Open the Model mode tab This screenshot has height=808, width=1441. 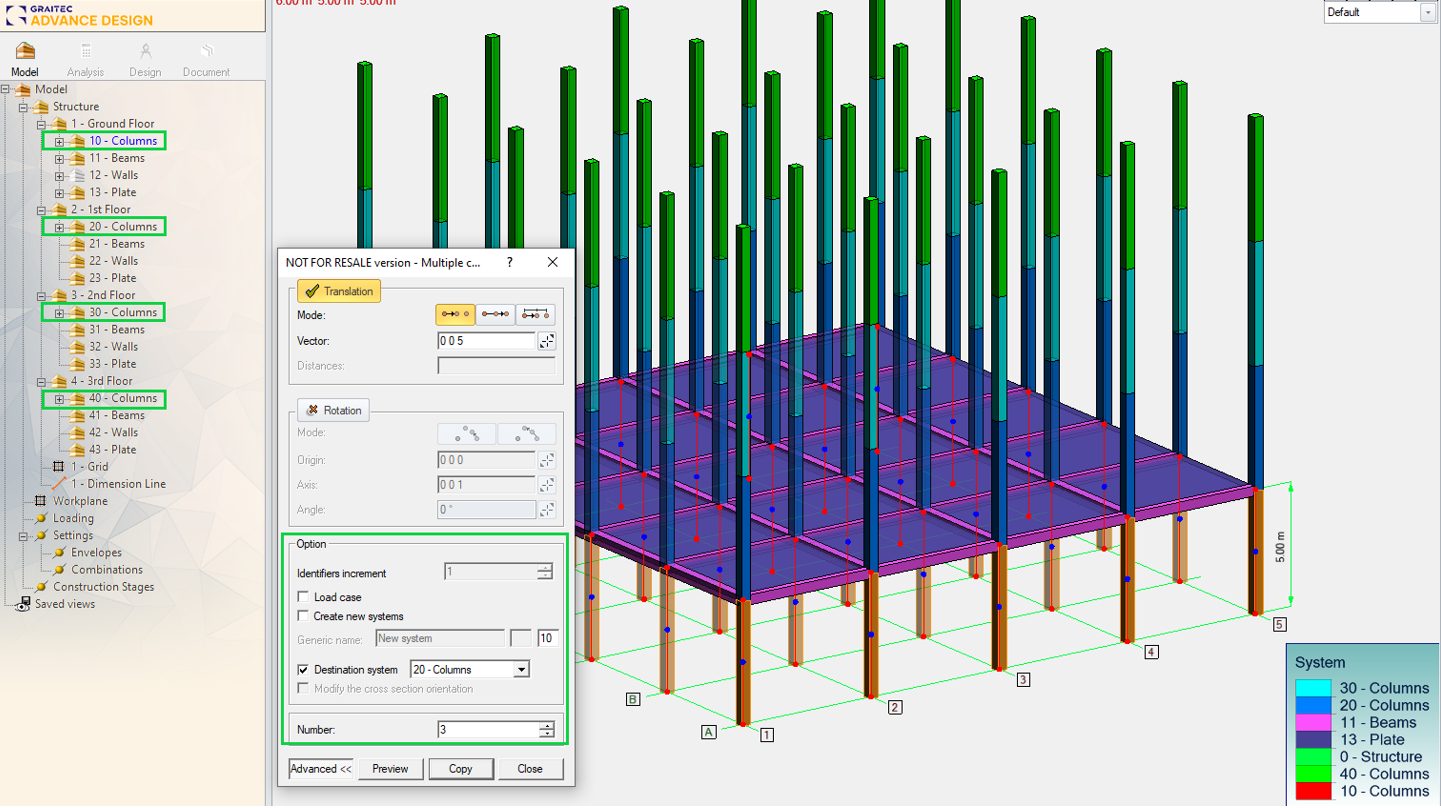25,60
